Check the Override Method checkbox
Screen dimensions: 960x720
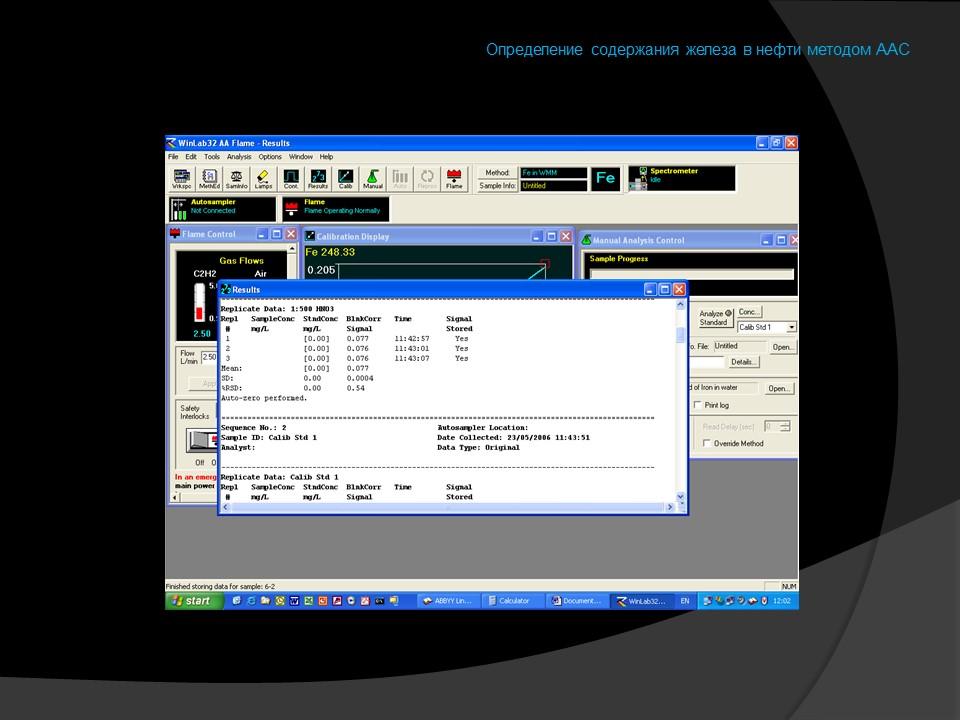(706, 443)
